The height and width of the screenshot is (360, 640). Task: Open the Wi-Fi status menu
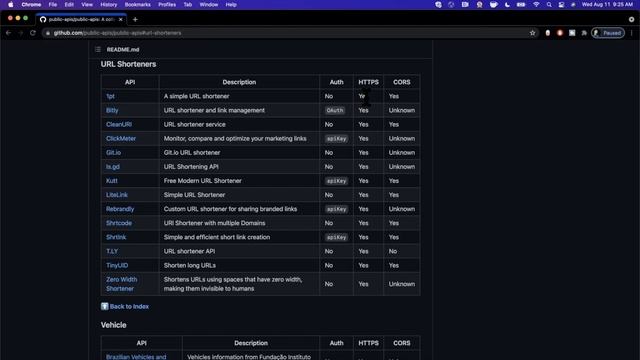pos(536,4)
